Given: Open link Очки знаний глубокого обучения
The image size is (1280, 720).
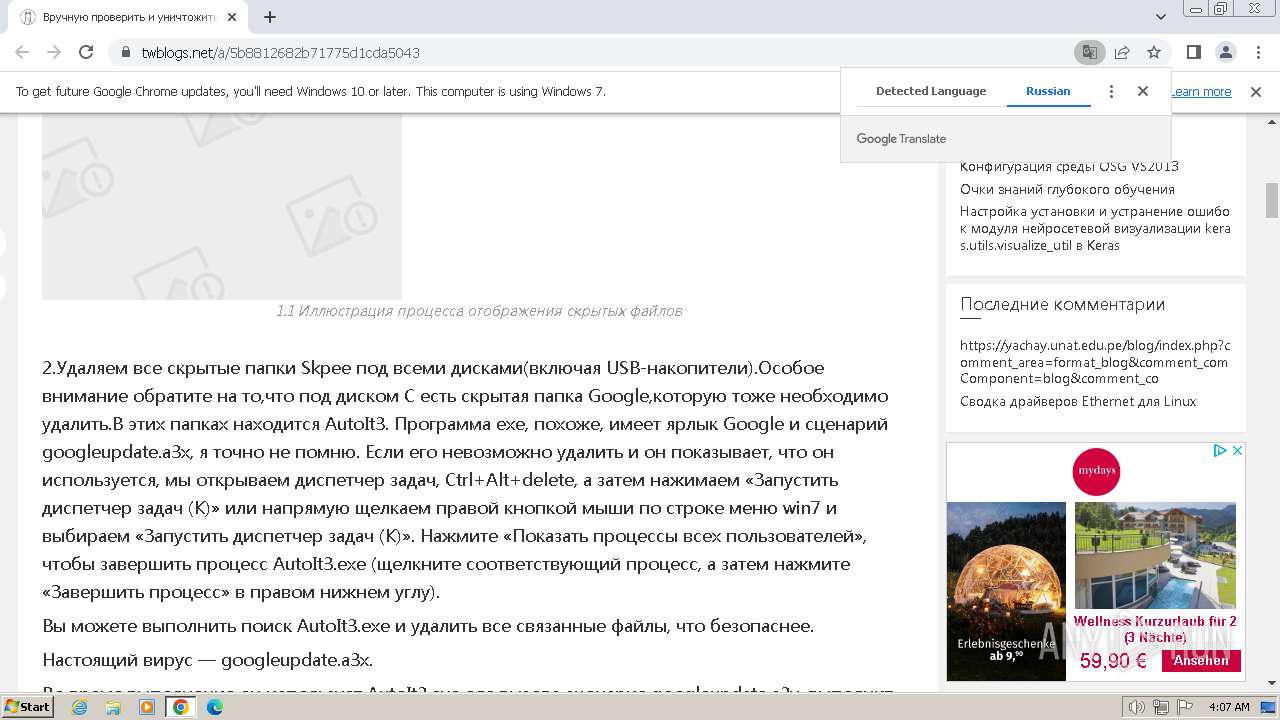Looking at the screenshot, I should (x=1067, y=189).
